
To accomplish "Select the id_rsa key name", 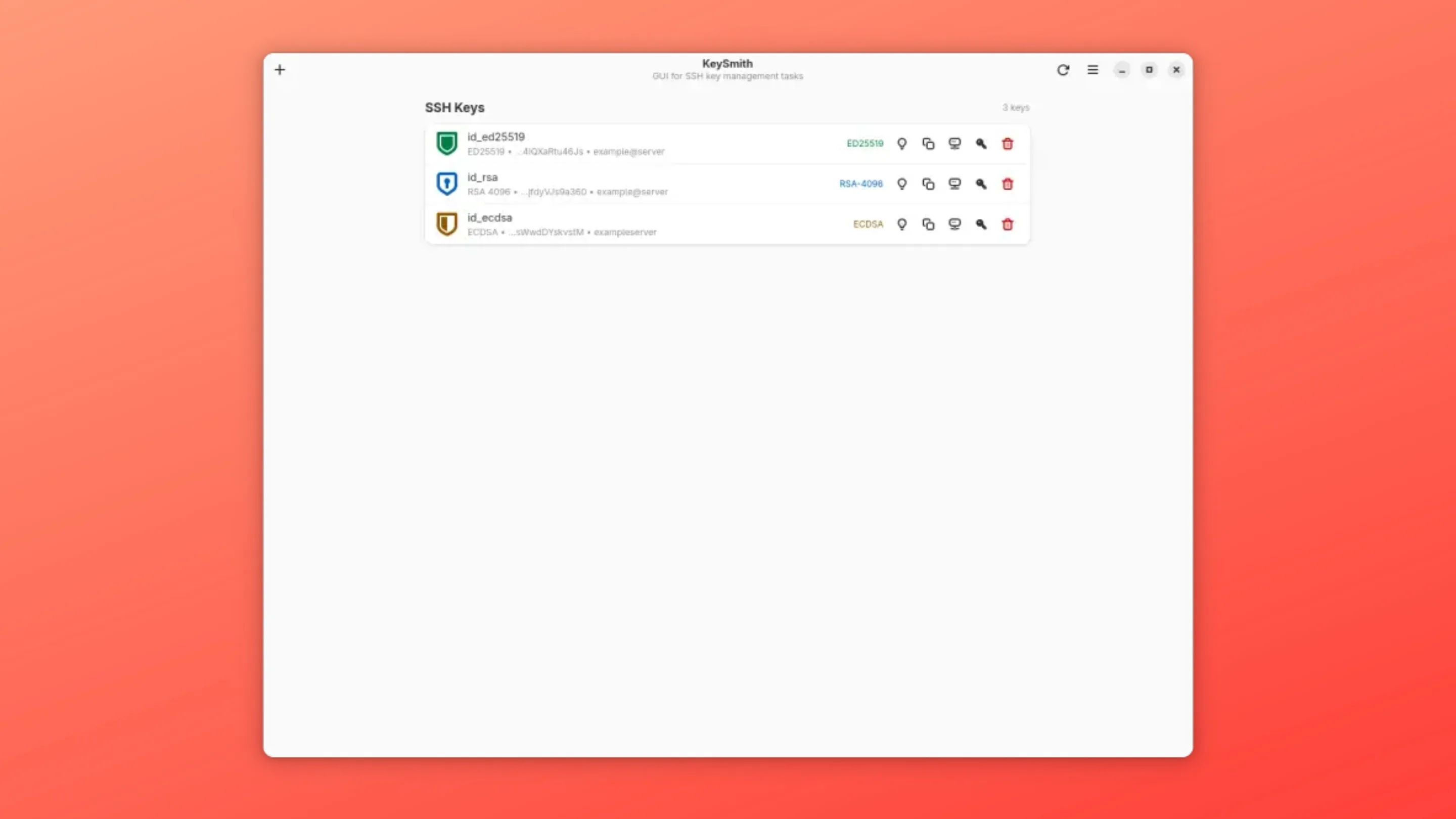I will pos(482,177).
